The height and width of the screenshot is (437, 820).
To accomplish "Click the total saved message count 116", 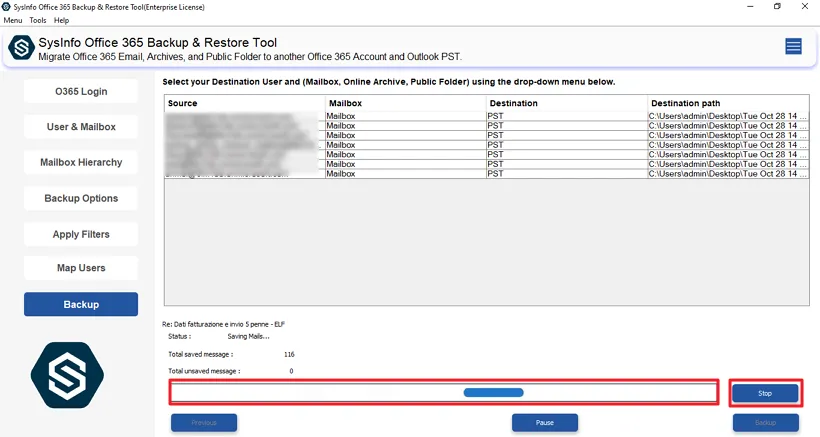I will point(289,354).
